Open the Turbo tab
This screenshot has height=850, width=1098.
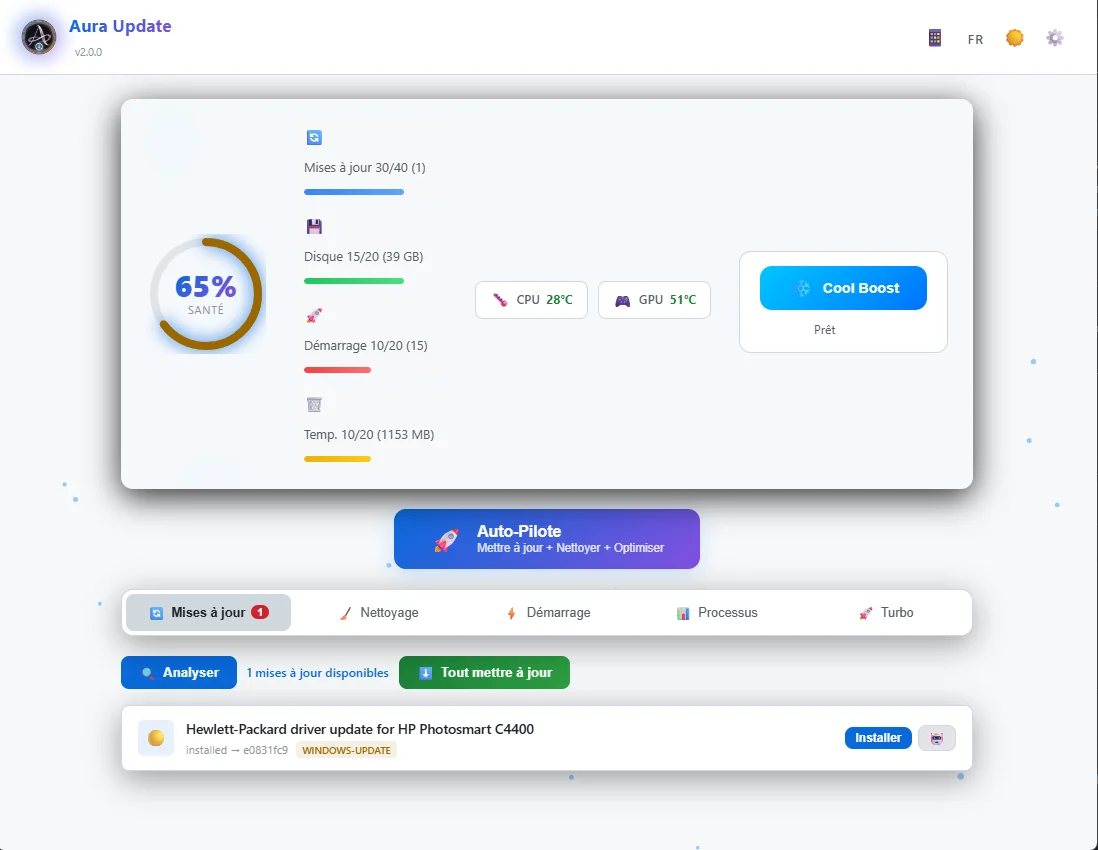pos(886,612)
